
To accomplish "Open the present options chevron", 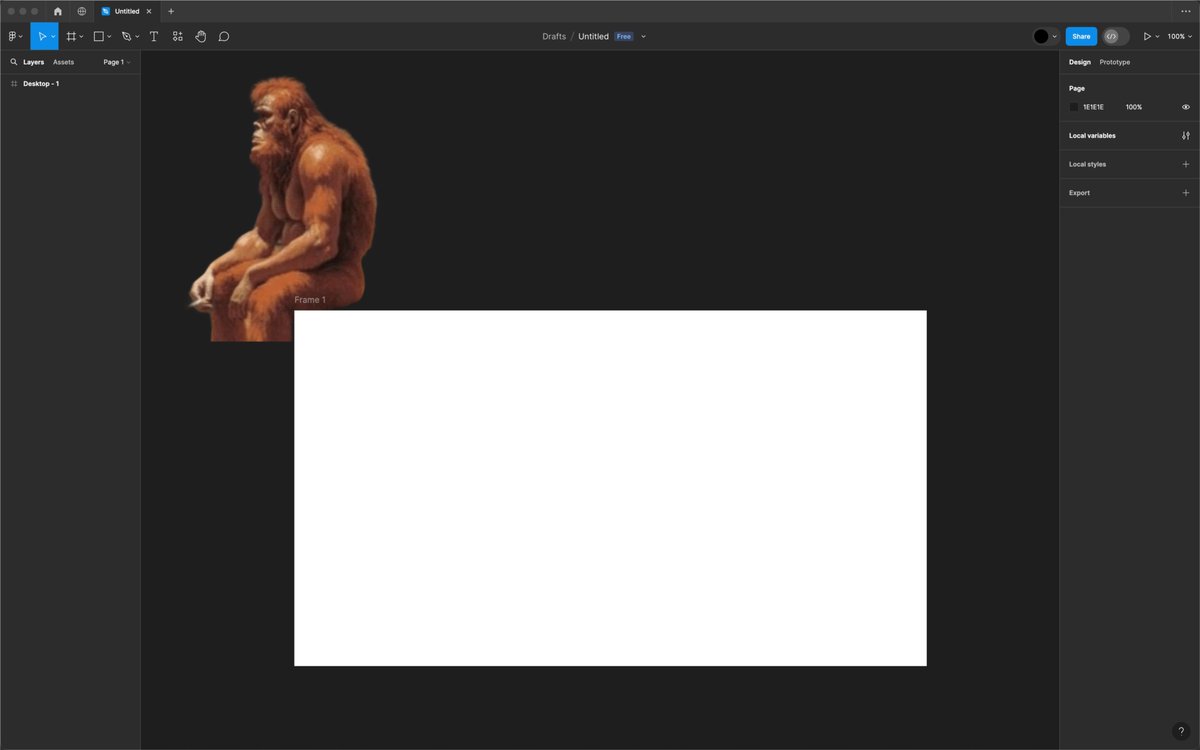I will pyautogui.click(x=1158, y=37).
